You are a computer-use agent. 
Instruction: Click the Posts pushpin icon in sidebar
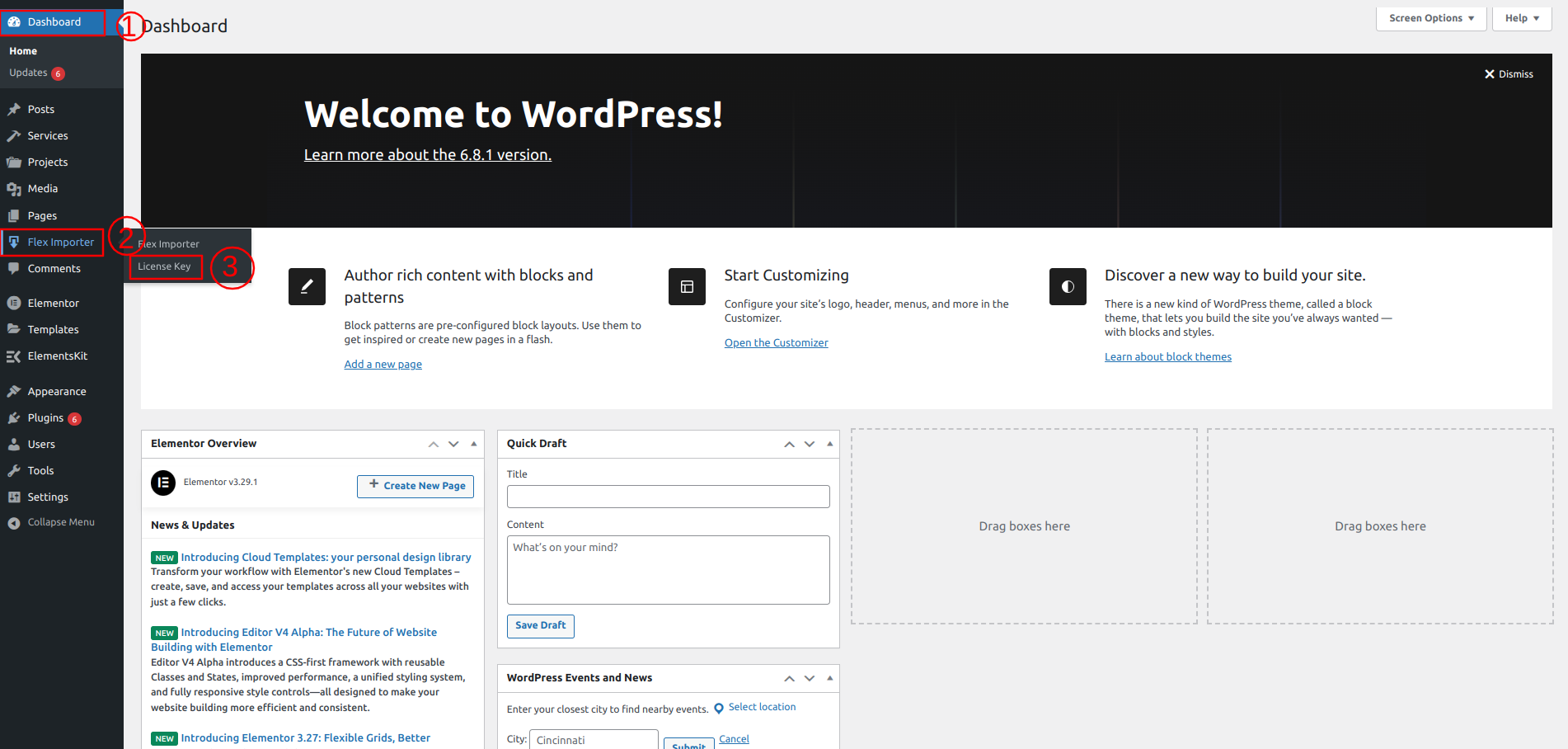[14, 110]
